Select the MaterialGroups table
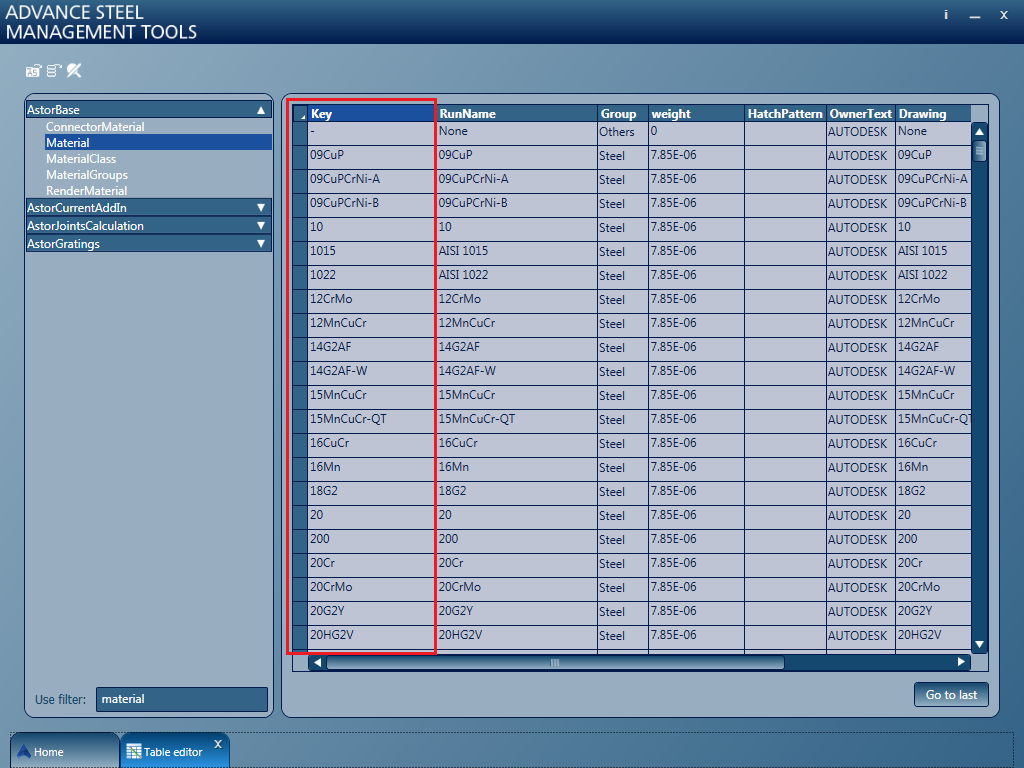The width and height of the screenshot is (1024, 768). click(x=87, y=175)
